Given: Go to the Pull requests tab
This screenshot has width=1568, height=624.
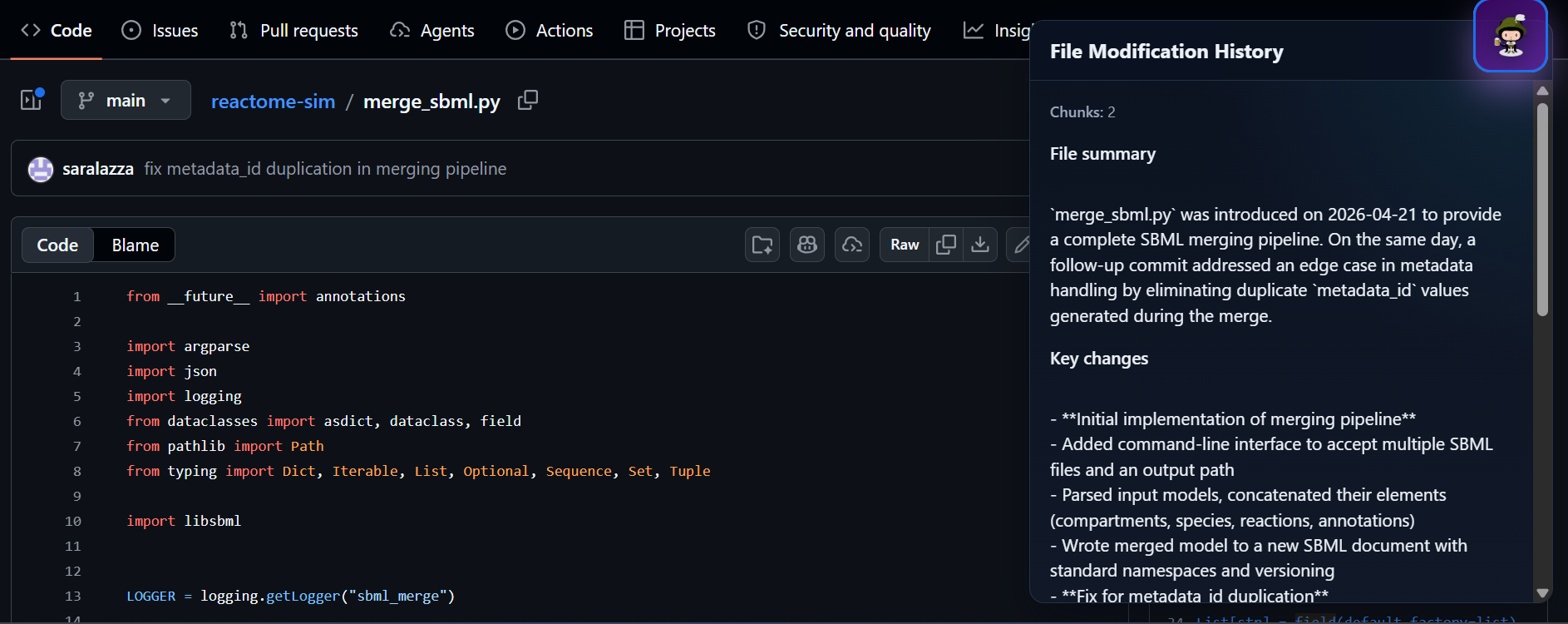Looking at the screenshot, I should tap(293, 31).
